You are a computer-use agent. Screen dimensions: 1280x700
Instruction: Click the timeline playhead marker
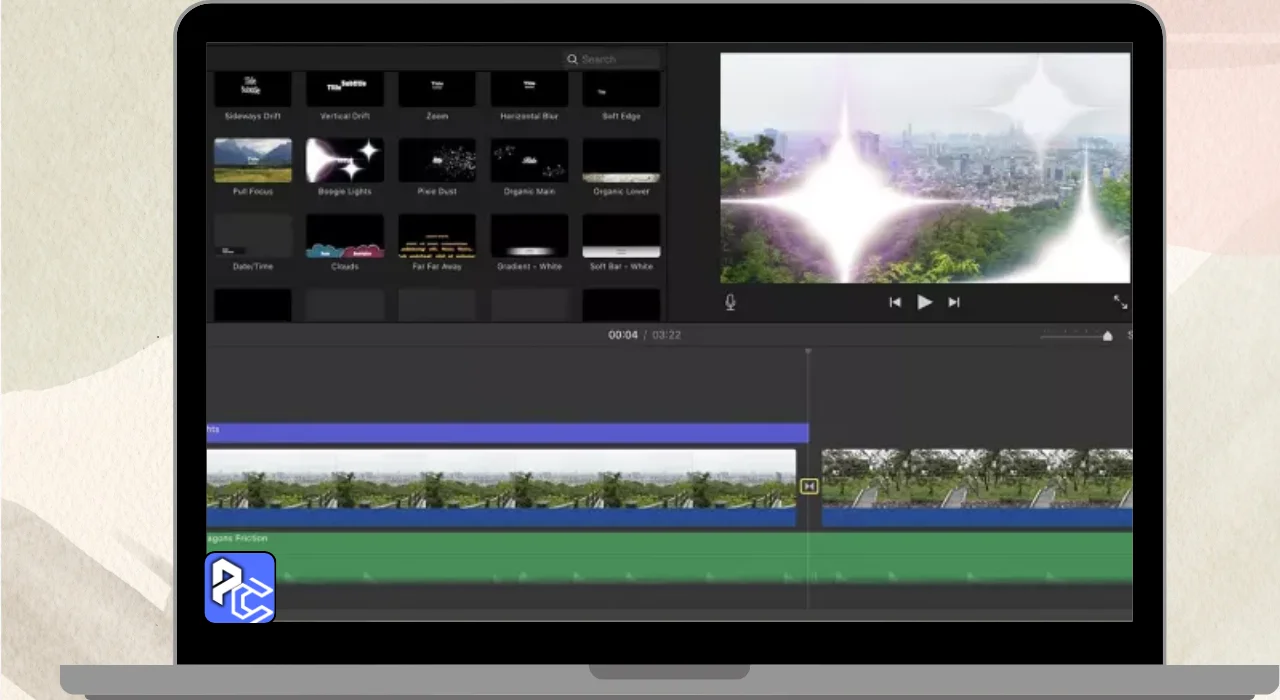[x=808, y=351]
